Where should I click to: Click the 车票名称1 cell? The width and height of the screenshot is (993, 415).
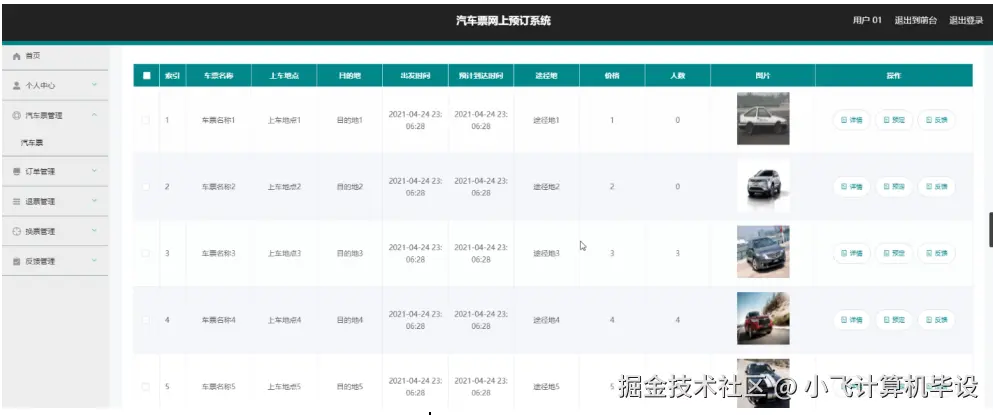[218, 120]
